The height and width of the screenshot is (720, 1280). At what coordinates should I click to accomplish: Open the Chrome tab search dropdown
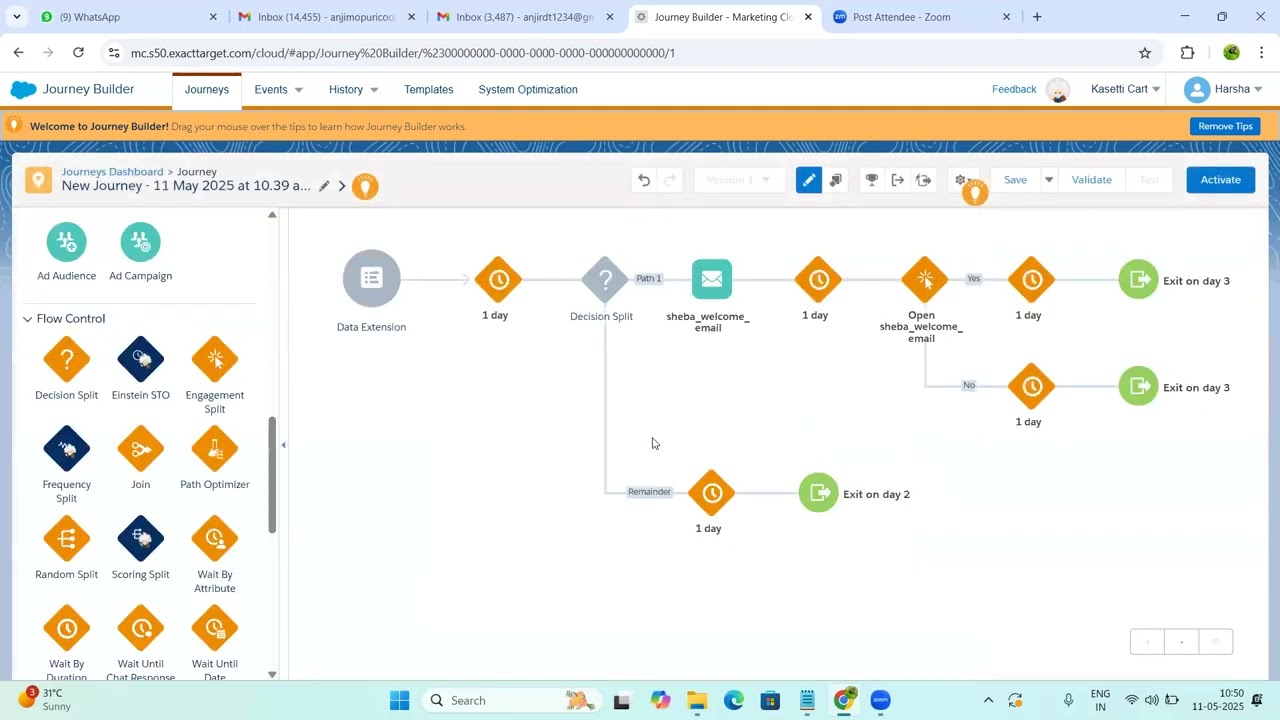17,17
